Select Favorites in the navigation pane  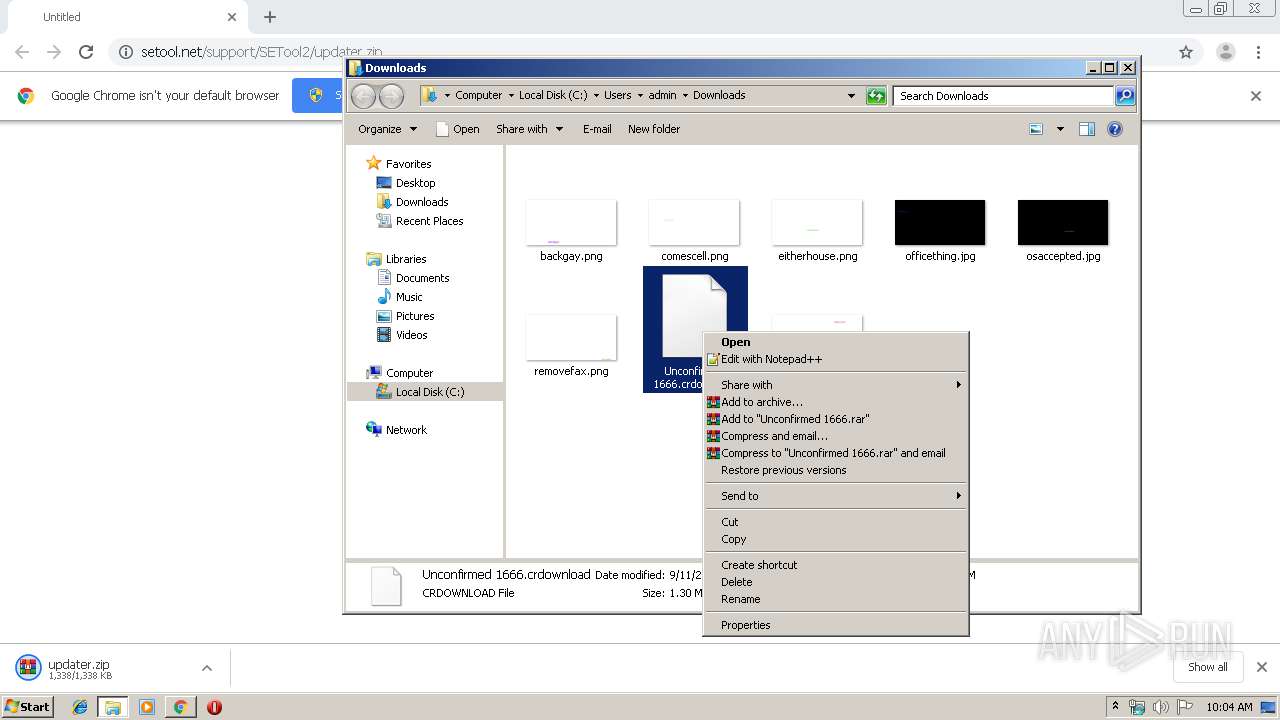(x=408, y=164)
